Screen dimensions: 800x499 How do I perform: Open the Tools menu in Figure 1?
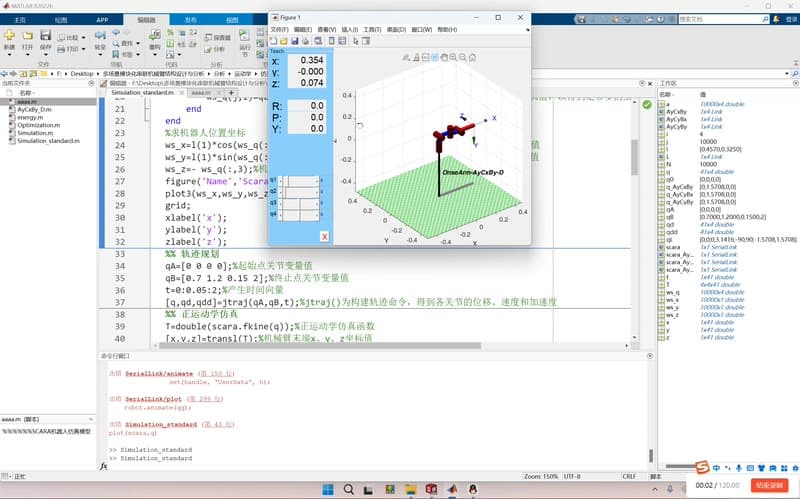pyautogui.click(x=372, y=30)
